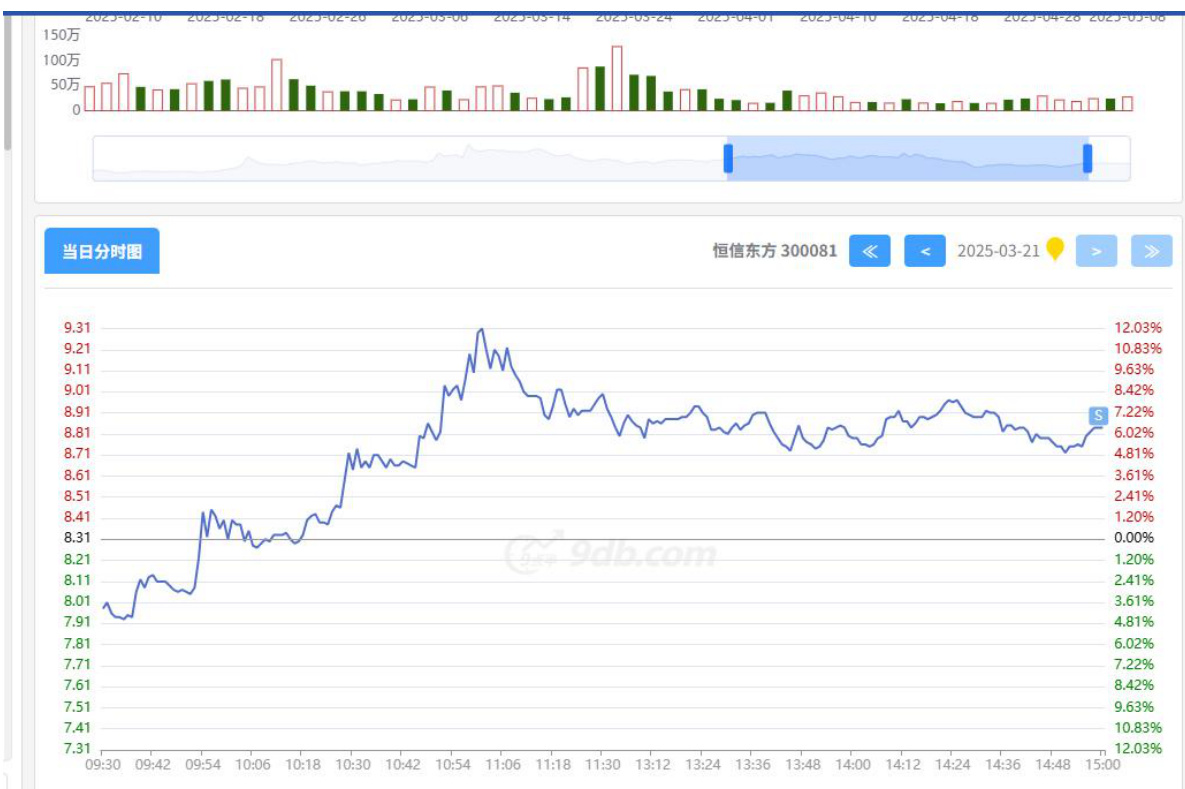1185x789 pixels.
Task: Click the double-left arrow jump button
Action: pos(869,251)
